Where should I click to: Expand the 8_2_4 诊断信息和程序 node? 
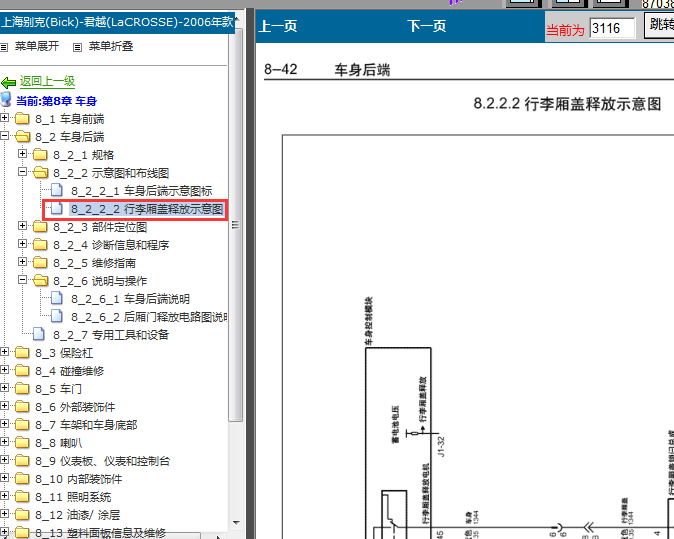coord(22,243)
